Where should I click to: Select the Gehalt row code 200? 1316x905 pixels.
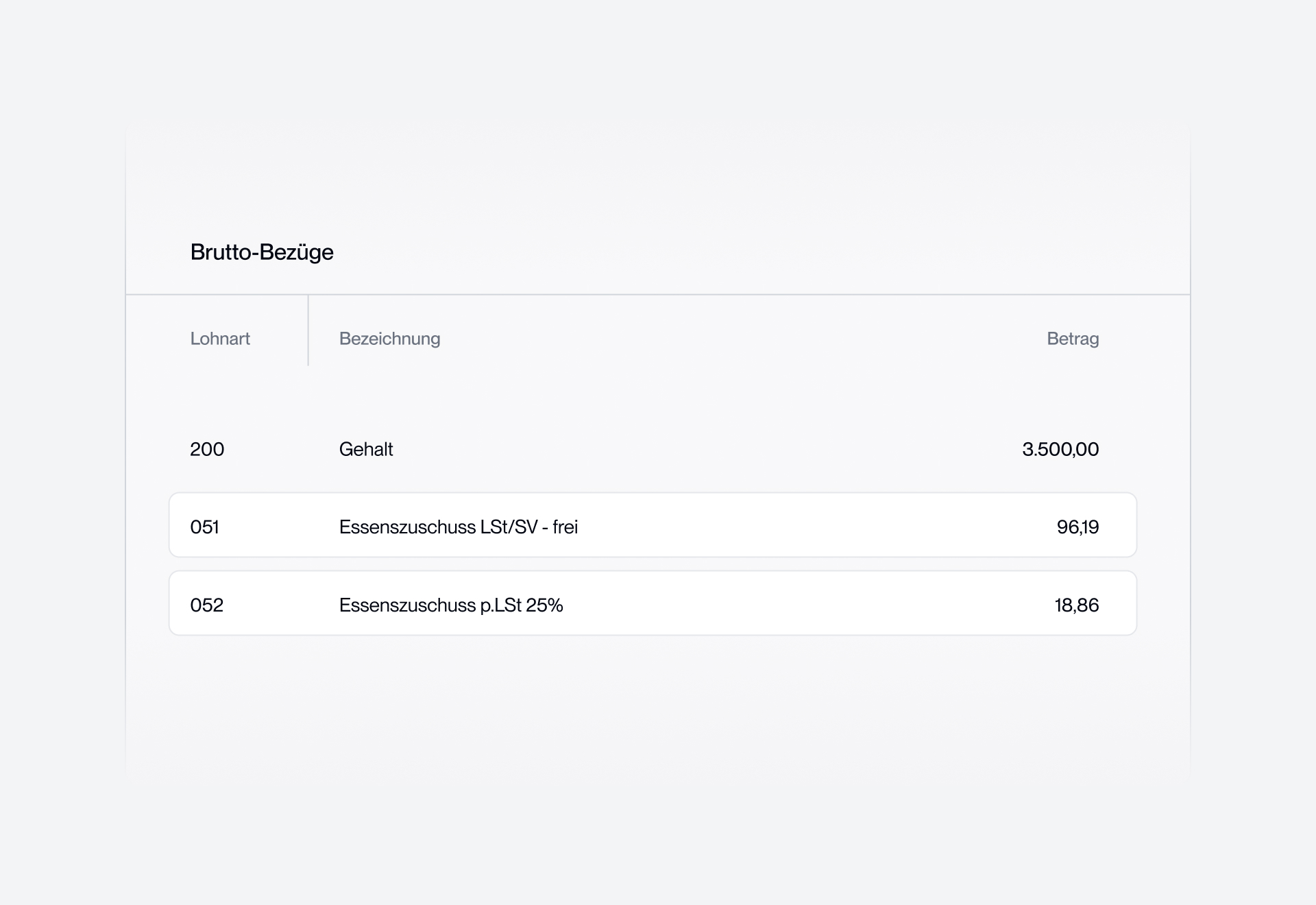(x=207, y=449)
